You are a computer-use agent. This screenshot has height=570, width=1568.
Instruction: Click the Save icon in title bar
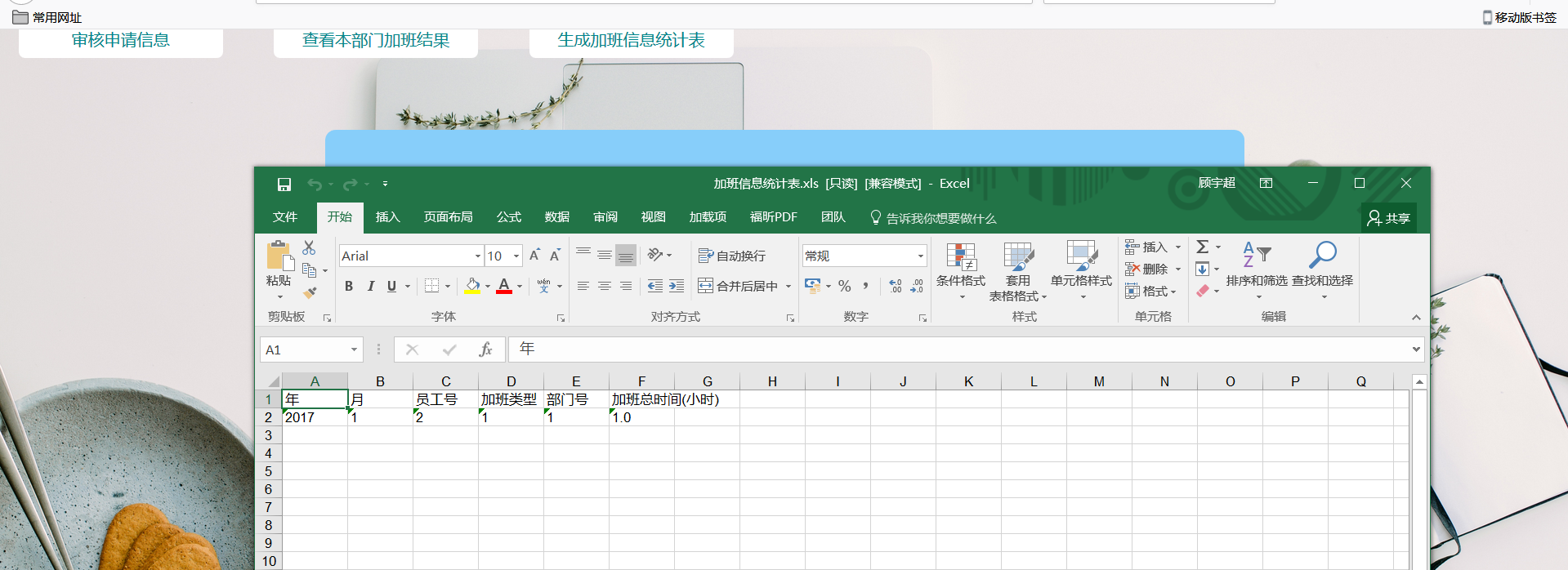284,185
